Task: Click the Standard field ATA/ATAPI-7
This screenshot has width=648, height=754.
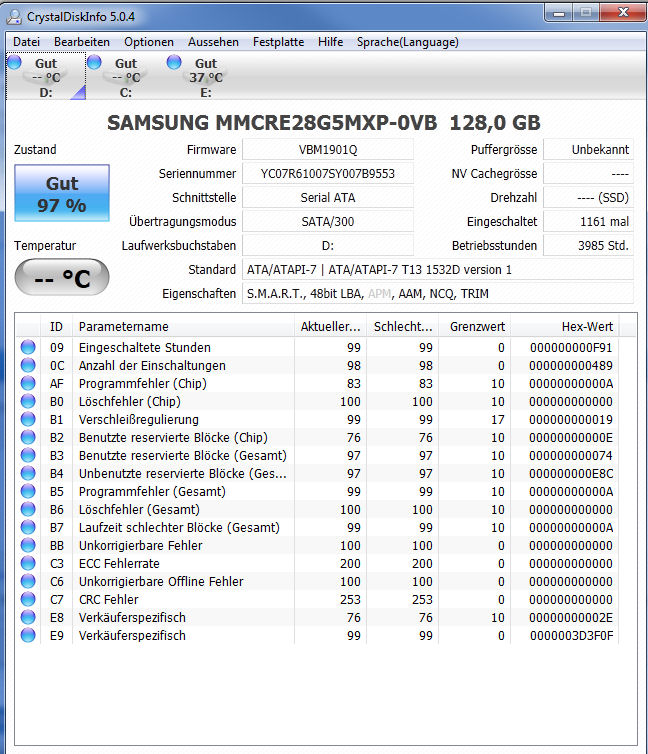Action: (437, 270)
